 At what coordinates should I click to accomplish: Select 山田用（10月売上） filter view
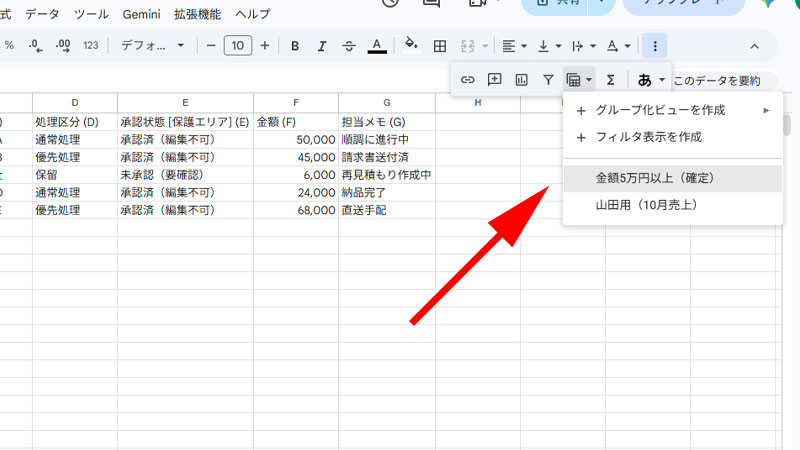[x=672, y=205]
